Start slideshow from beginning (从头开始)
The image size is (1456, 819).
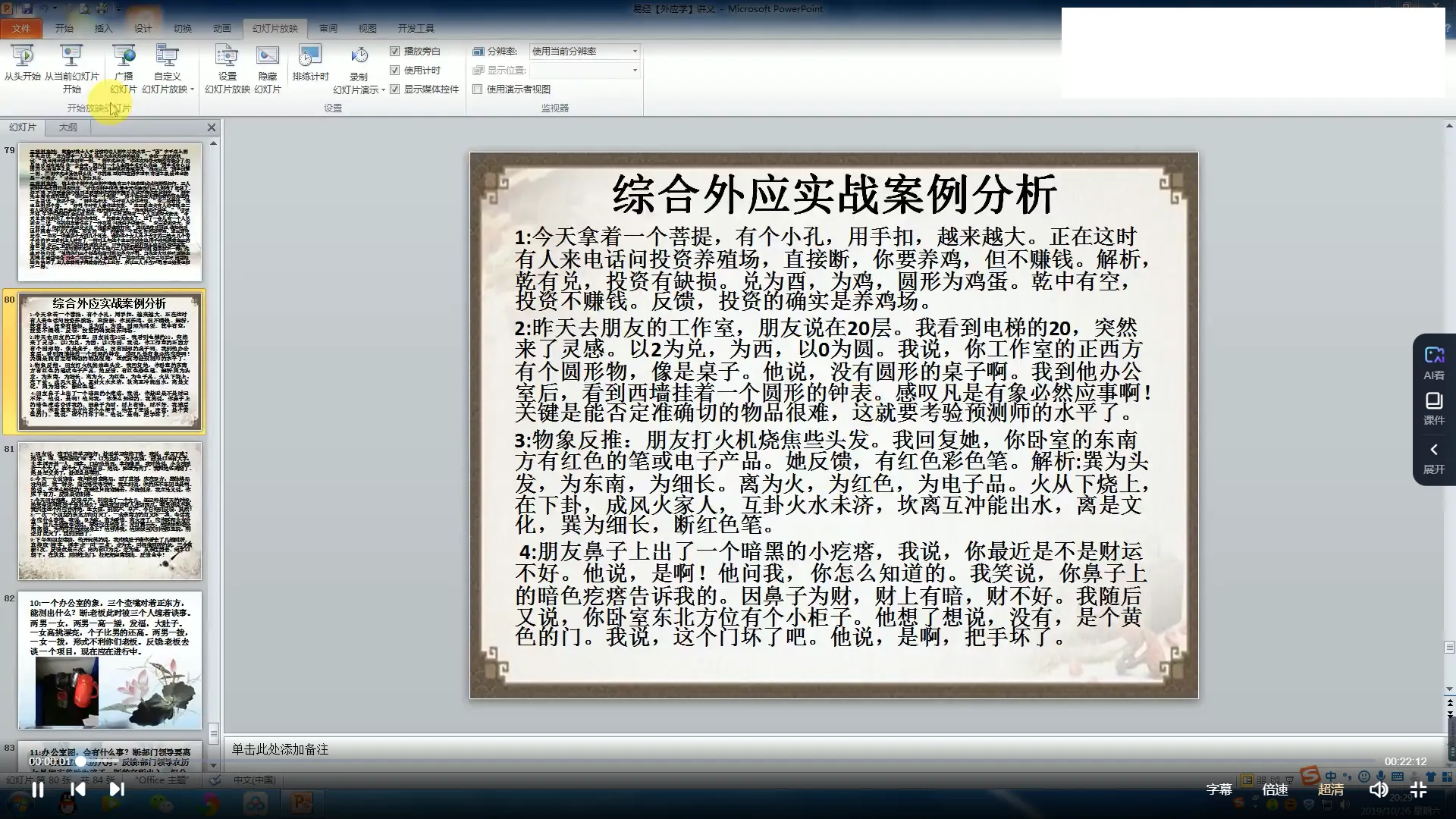23,64
